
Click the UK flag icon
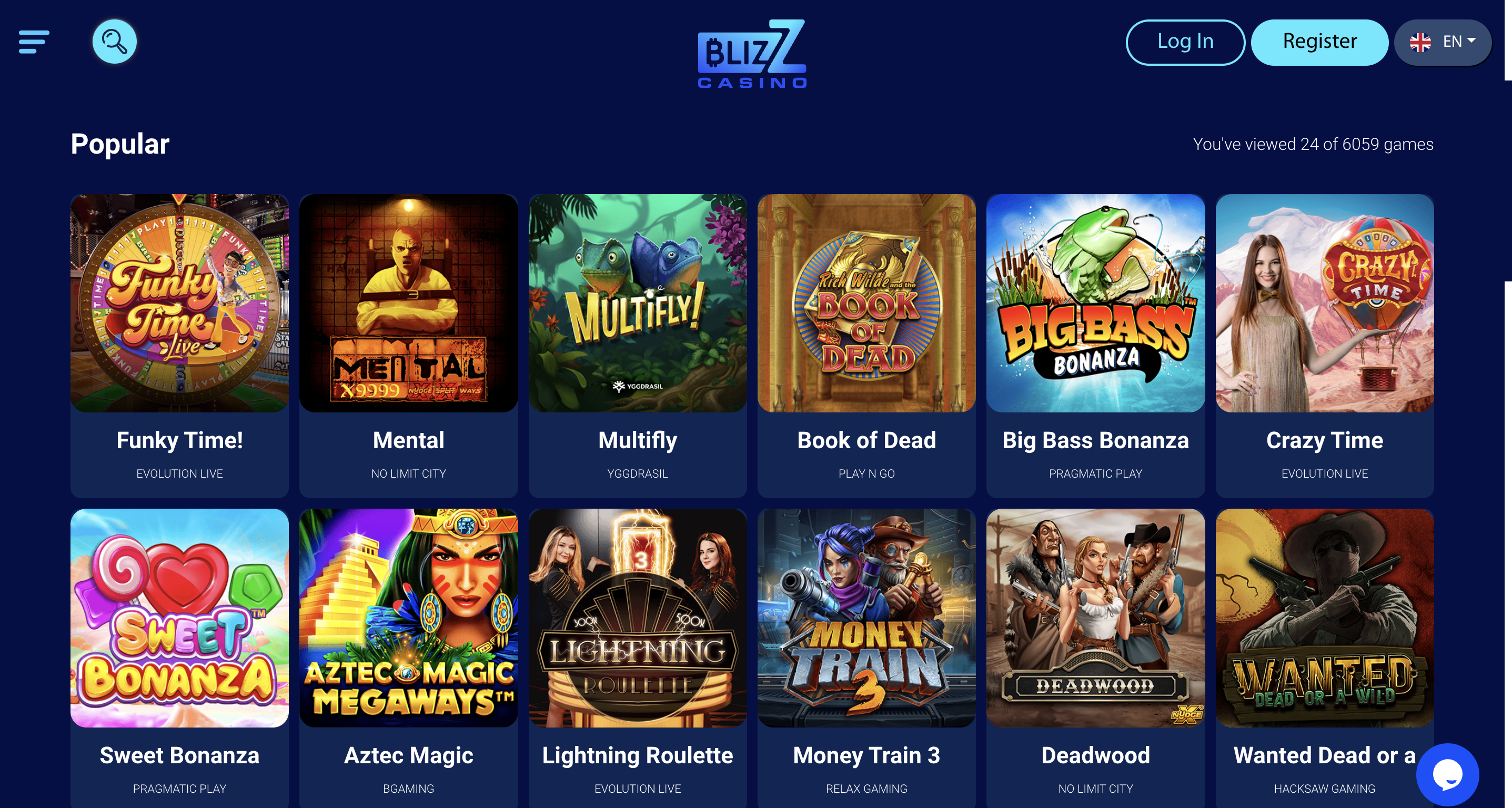(x=1420, y=42)
